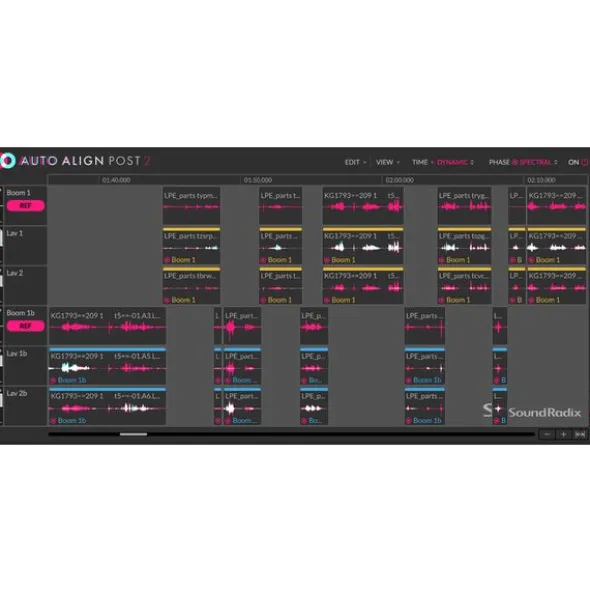Click reference icon under LPE_parts tcvc clip

pyautogui.click(x=441, y=300)
